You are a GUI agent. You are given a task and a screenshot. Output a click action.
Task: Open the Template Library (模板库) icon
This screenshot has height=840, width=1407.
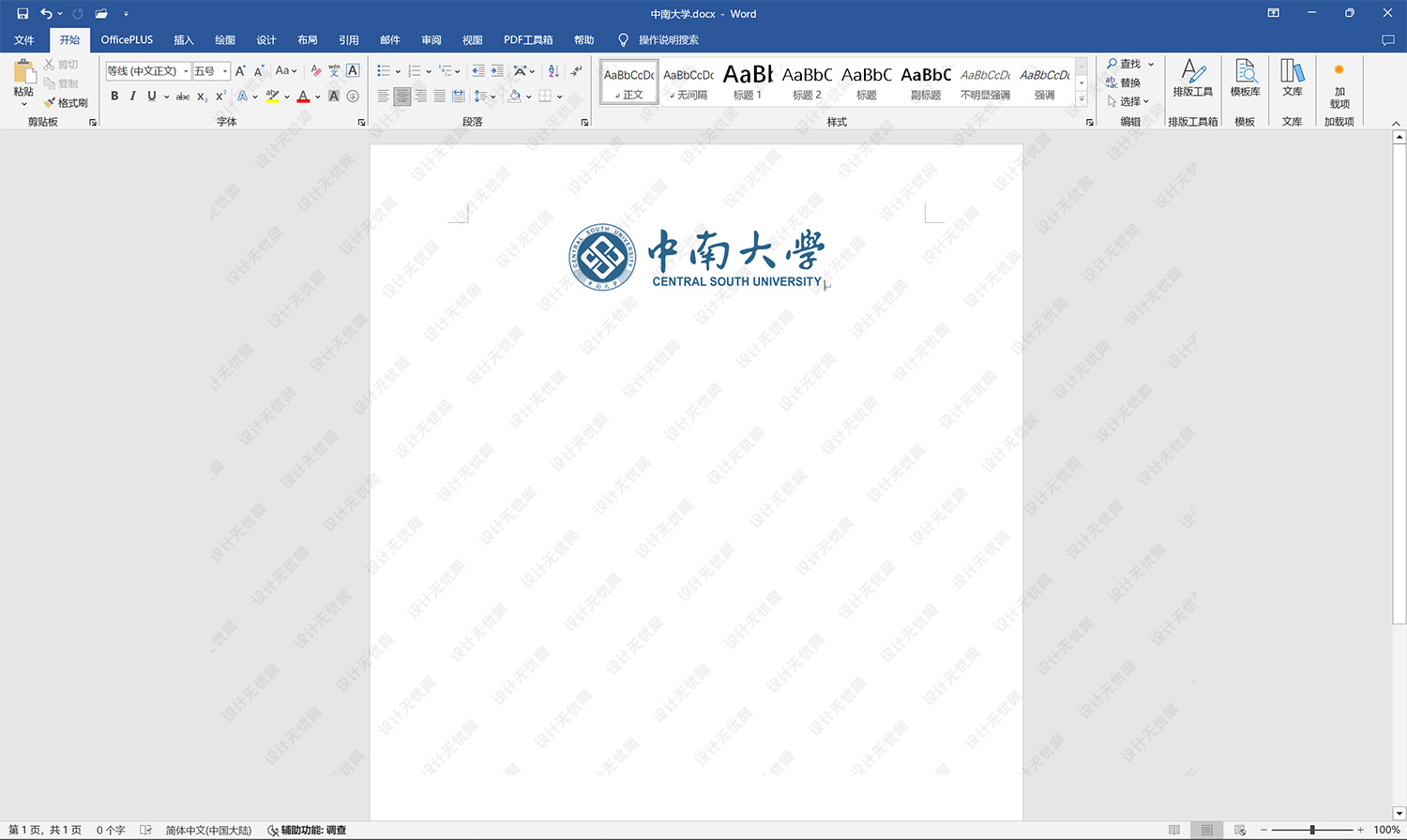[x=1245, y=78]
